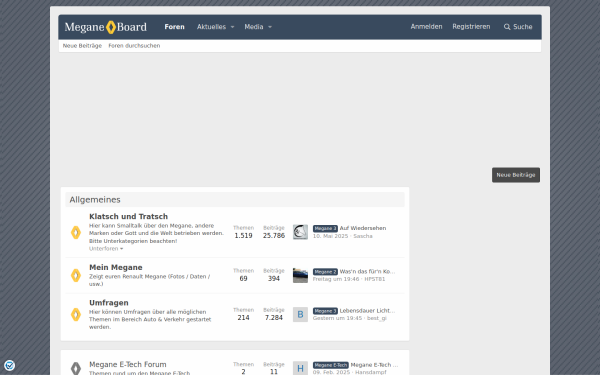Click the 10. Mai 2025 date
The width and height of the screenshot is (600, 375).
pos(331,236)
